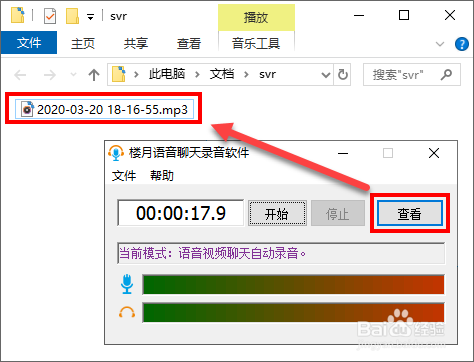Screen dimensions: 474x362
Task: Switch to the 主页 ribbon tab
Action: tap(83, 43)
